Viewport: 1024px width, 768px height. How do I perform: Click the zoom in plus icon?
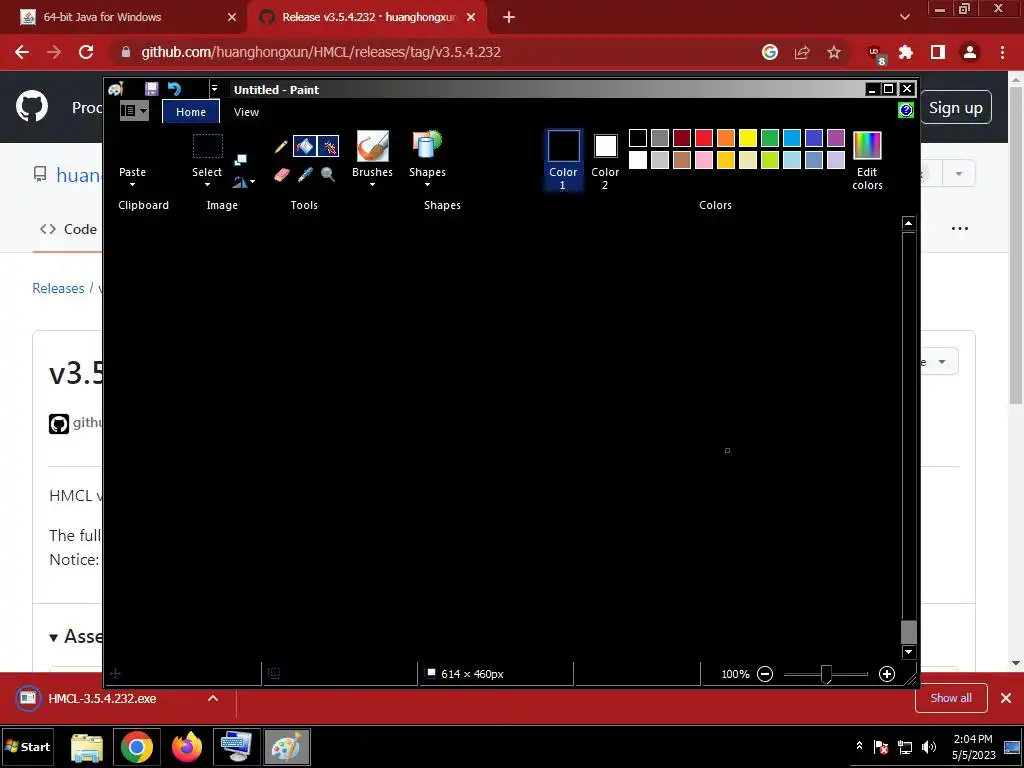(x=886, y=674)
